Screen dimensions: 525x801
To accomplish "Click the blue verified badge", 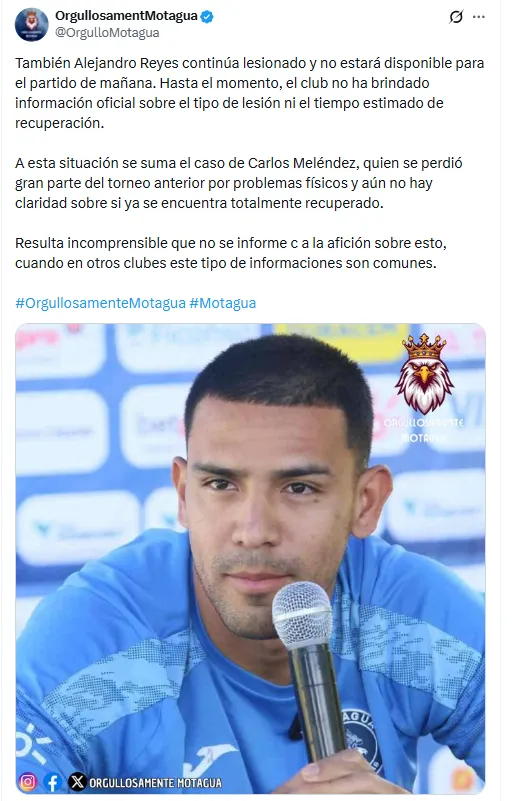I will (207, 16).
